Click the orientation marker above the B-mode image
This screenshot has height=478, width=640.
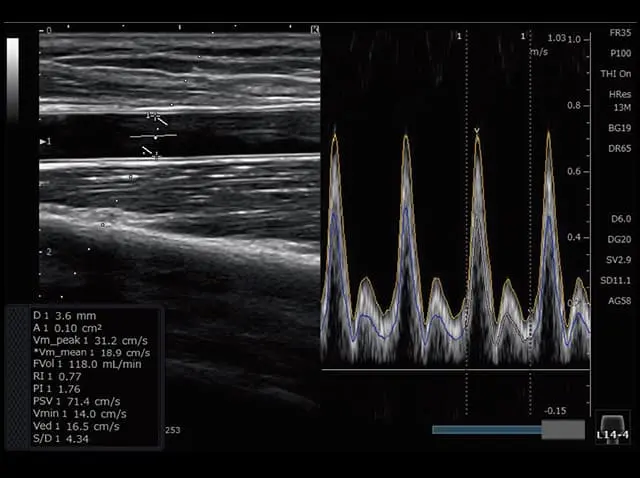315,31
